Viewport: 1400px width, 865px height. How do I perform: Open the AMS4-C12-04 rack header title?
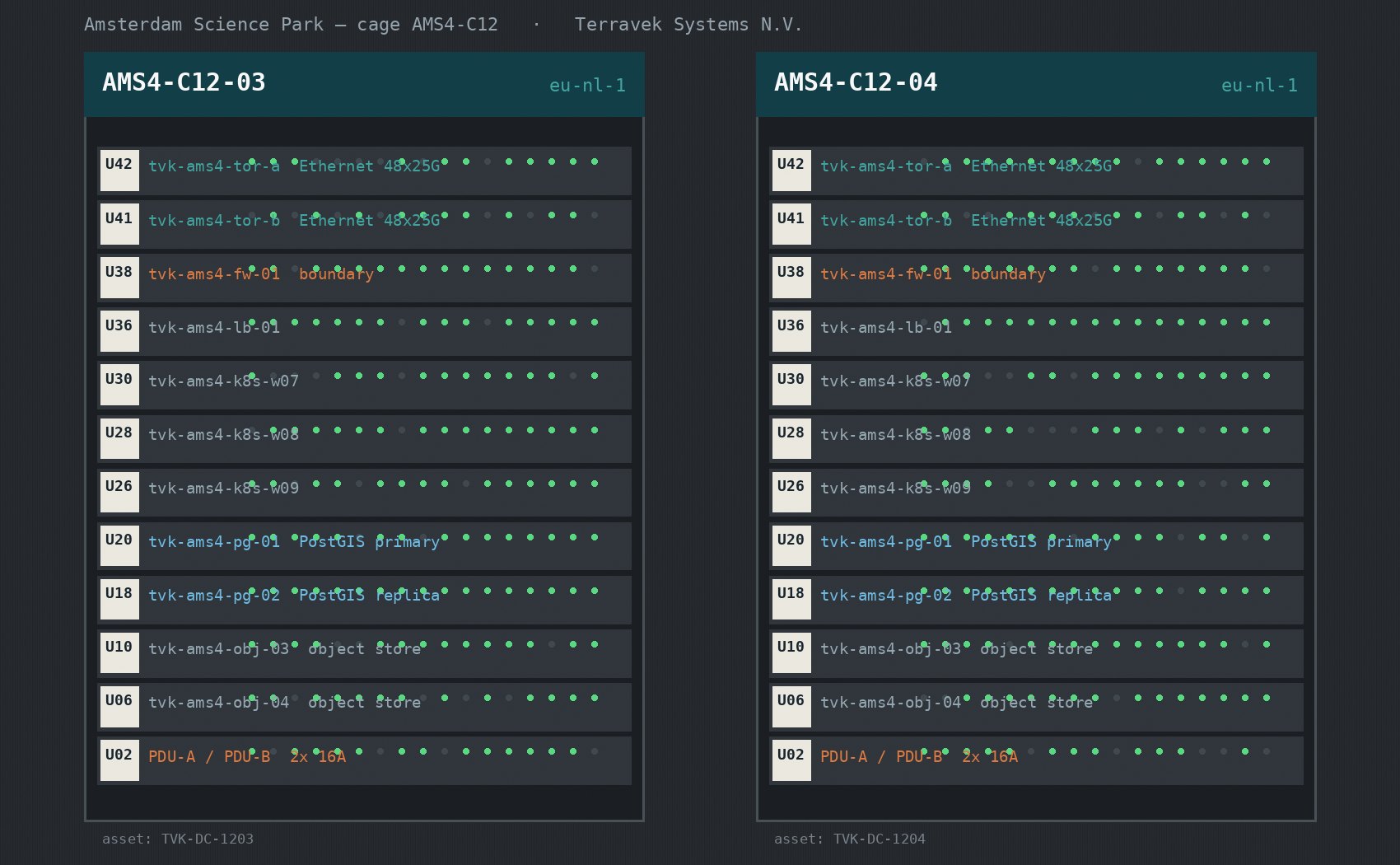pyautogui.click(x=856, y=82)
